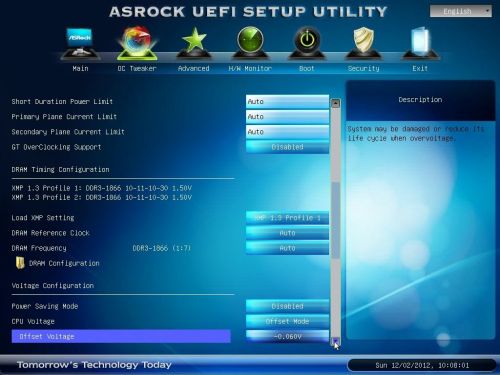The width and height of the screenshot is (500, 375).
Task: Open Offset Voltage -0.060V selector
Action: 287,337
